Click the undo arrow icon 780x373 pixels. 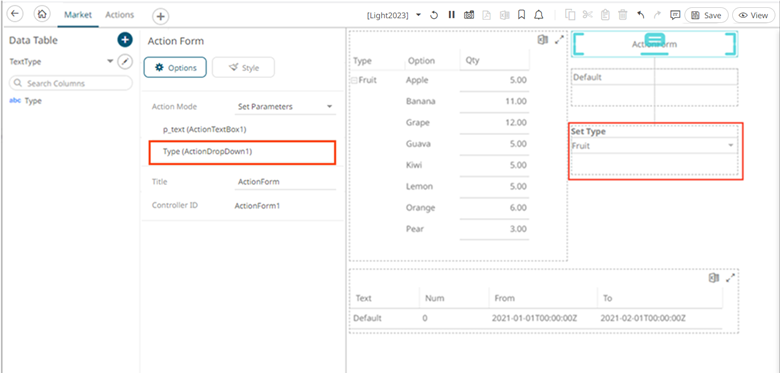click(641, 15)
